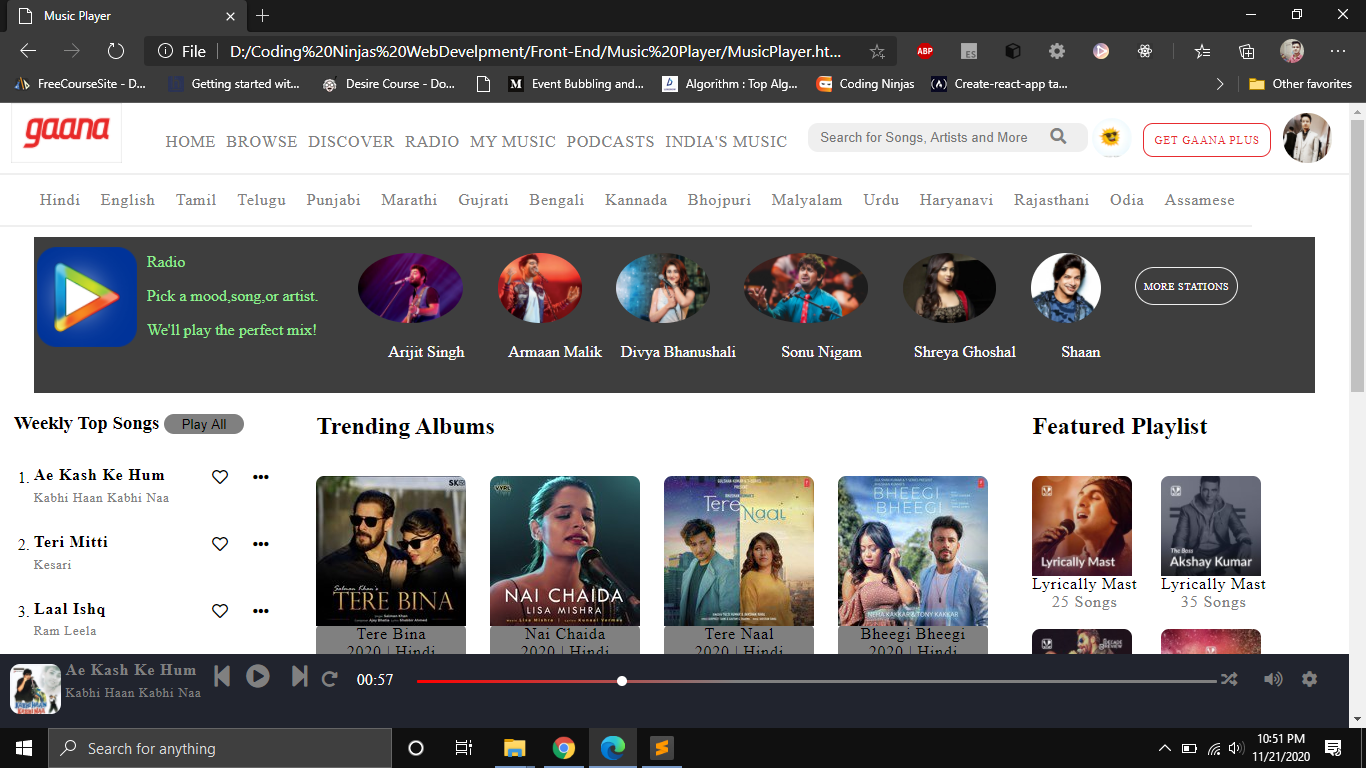This screenshot has width=1366, height=768.
Task: Open the player settings gear
Action: [1309, 679]
